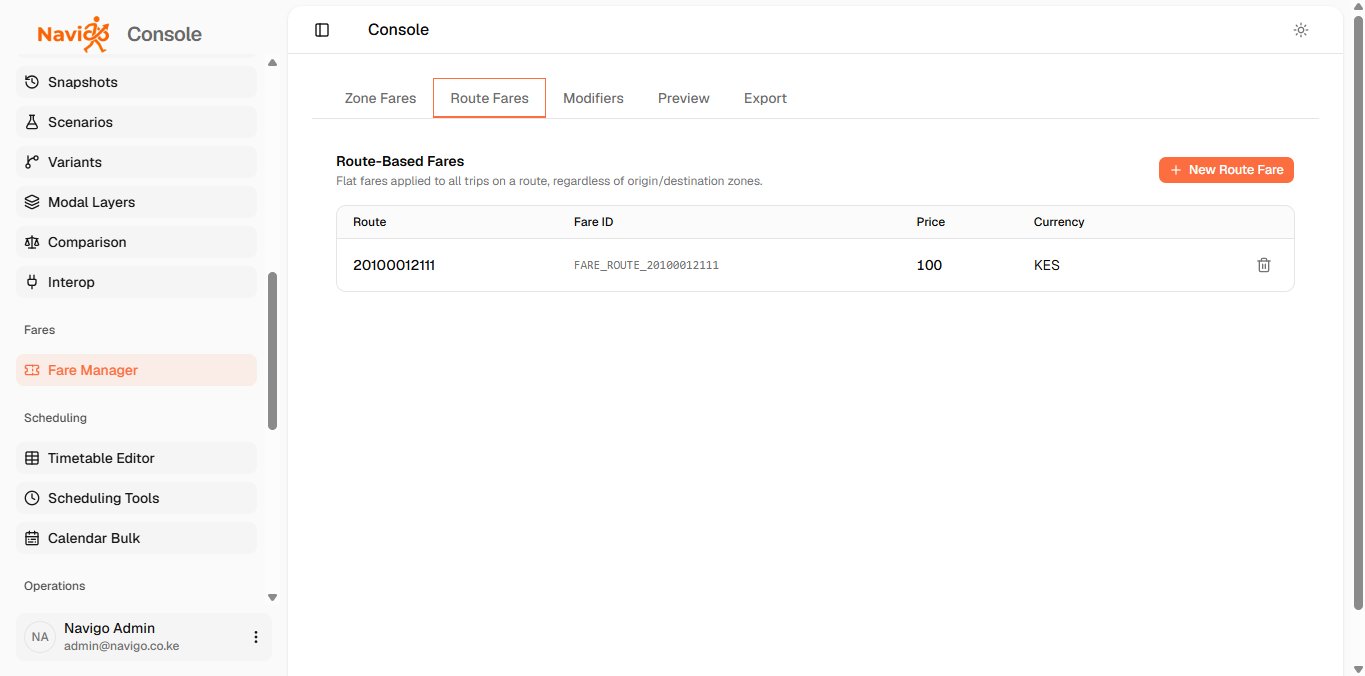1365x676 pixels.
Task: Click the Fare Manager ticket icon
Action: [x=32, y=370]
